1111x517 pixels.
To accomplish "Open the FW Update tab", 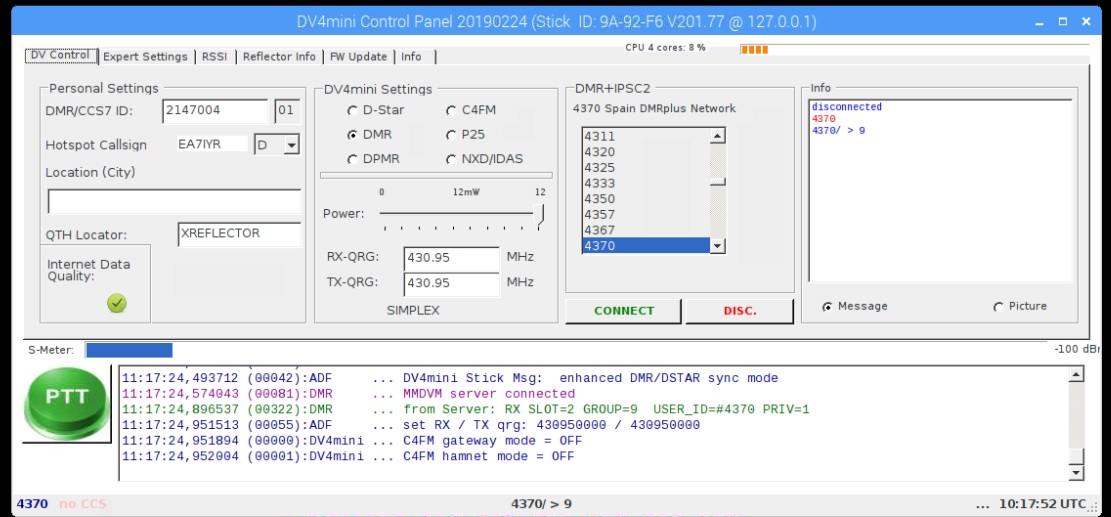I will pyautogui.click(x=357, y=57).
